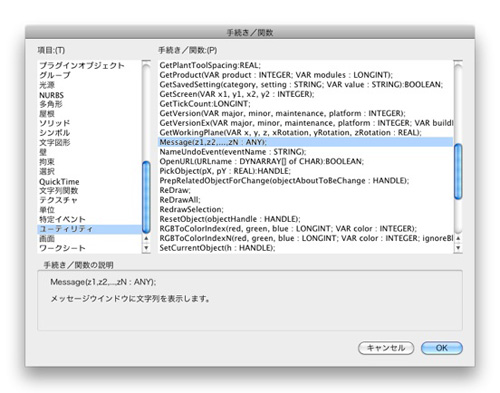The image size is (500, 393).
Task: Choose the ReDraw; function row
Action: [x=306, y=191]
